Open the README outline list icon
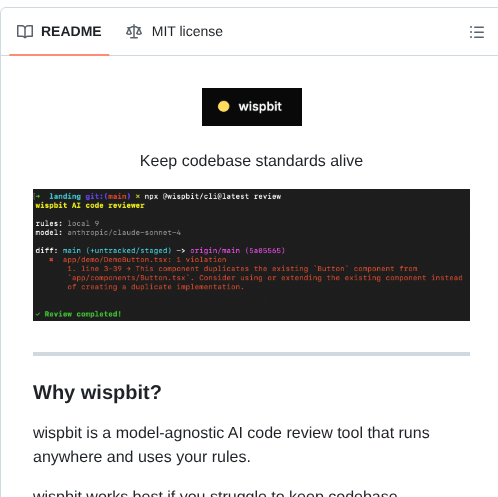 (x=477, y=32)
